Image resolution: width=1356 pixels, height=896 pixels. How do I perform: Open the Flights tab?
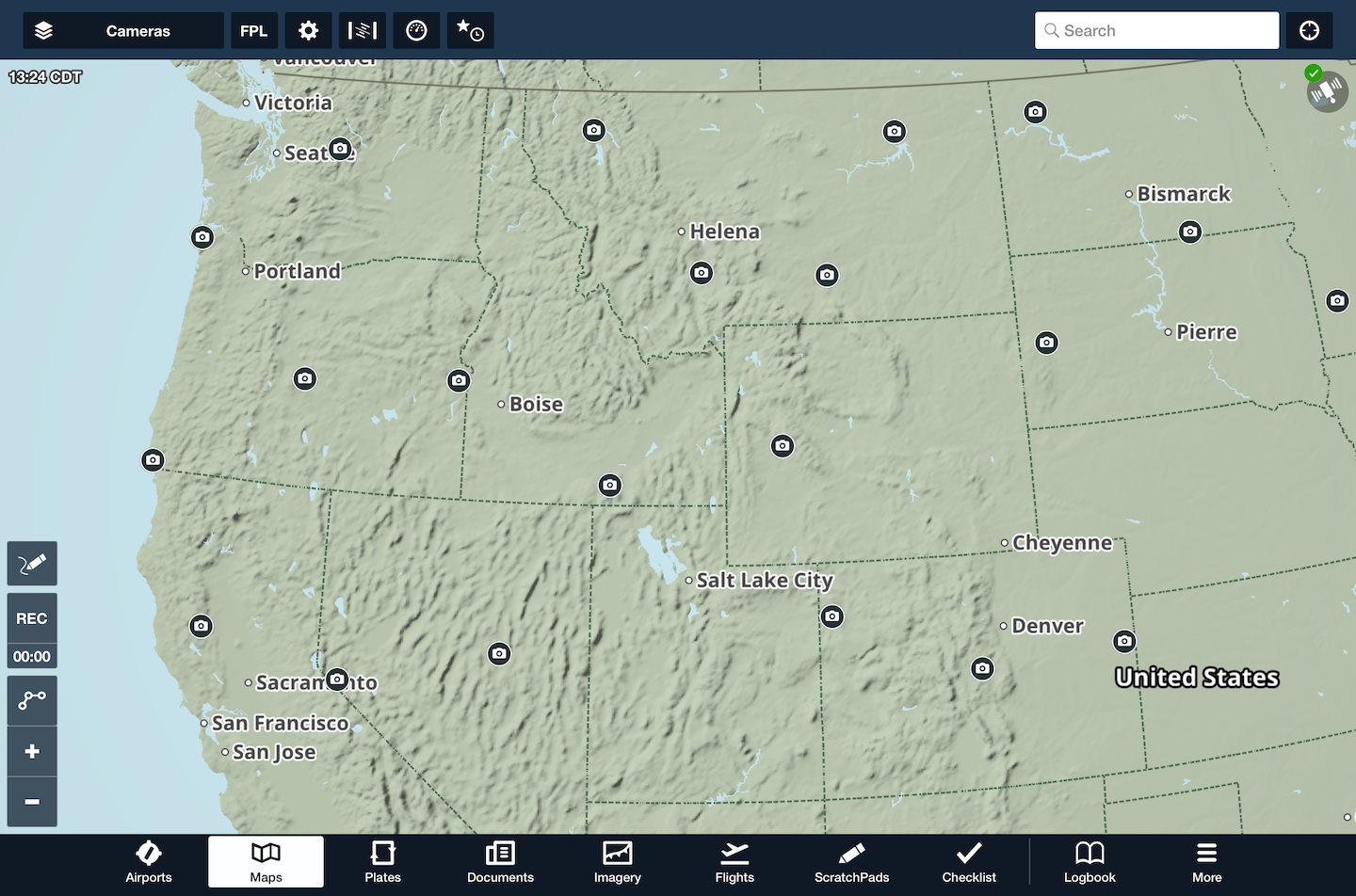pyautogui.click(x=734, y=862)
